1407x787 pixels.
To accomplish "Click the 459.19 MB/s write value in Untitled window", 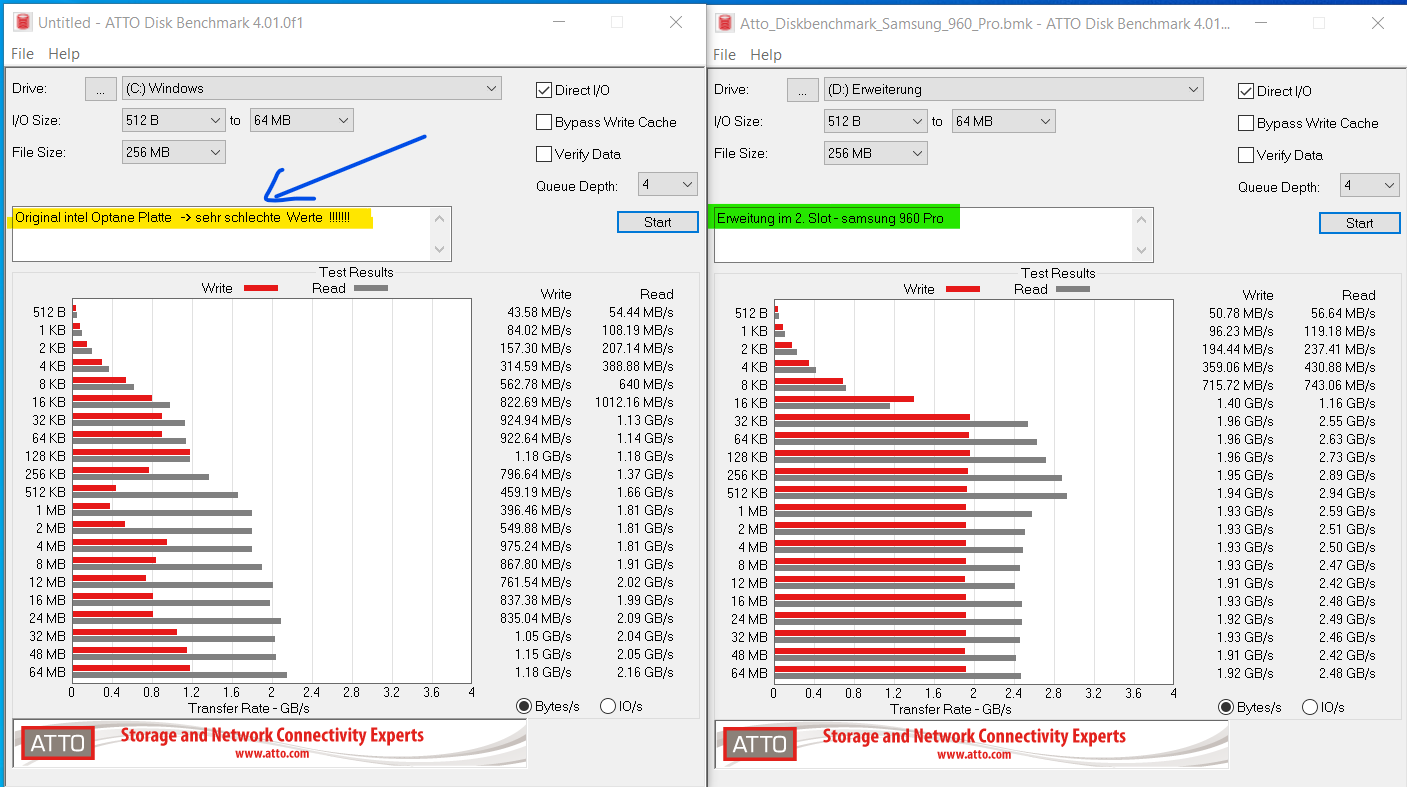I will point(536,492).
